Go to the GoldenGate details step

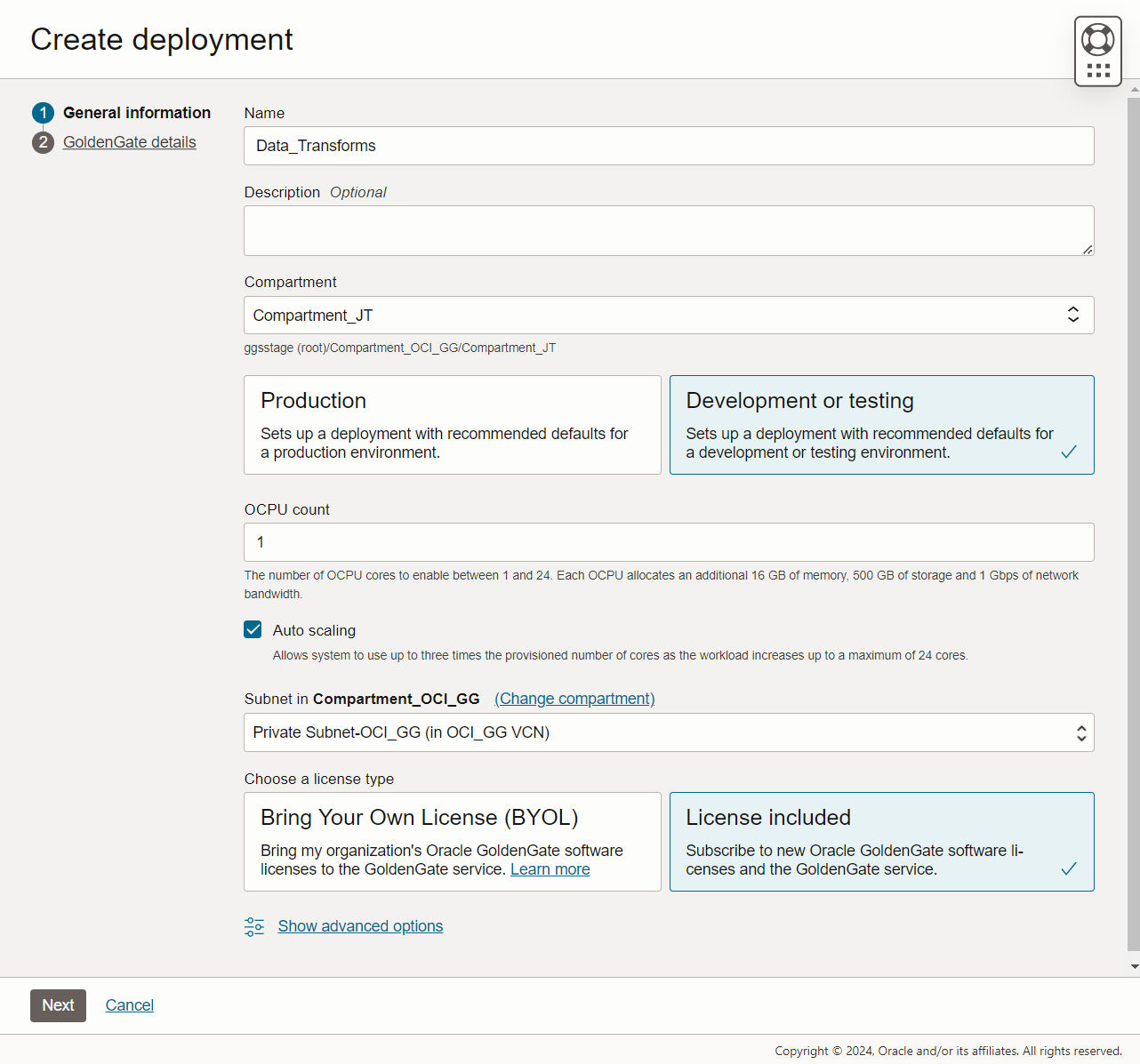coord(129,141)
